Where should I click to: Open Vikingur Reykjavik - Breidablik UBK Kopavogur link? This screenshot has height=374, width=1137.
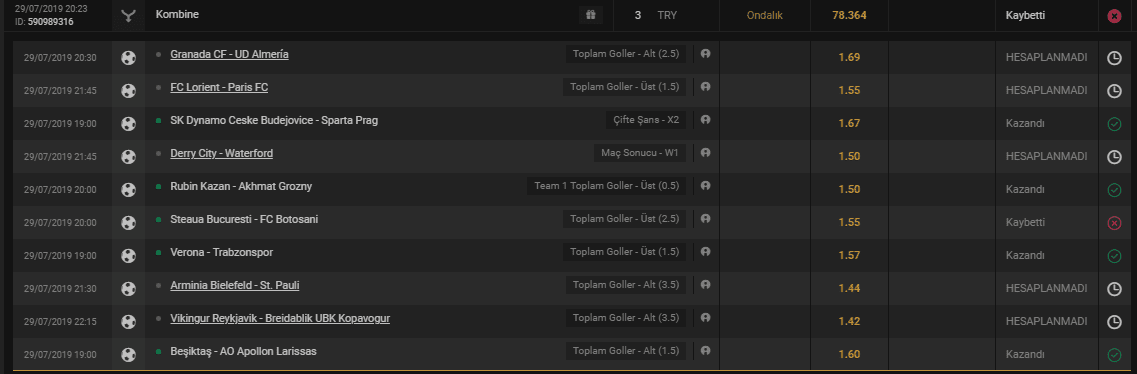(280, 319)
